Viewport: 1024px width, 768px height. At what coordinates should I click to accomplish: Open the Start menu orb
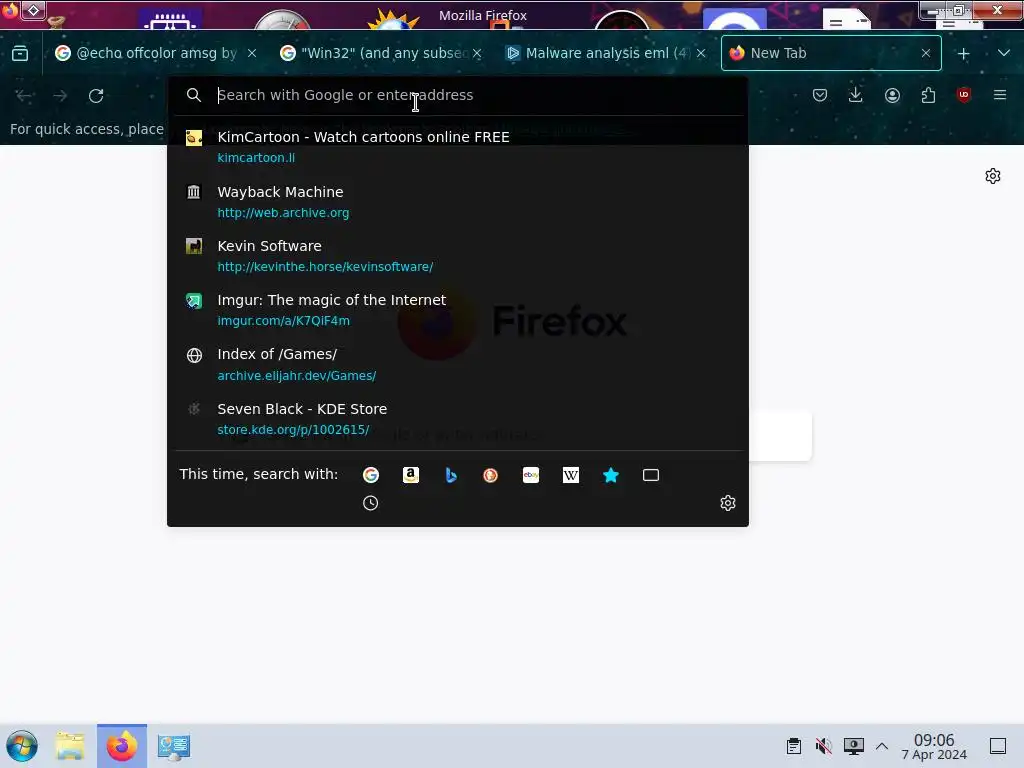(x=22, y=746)
